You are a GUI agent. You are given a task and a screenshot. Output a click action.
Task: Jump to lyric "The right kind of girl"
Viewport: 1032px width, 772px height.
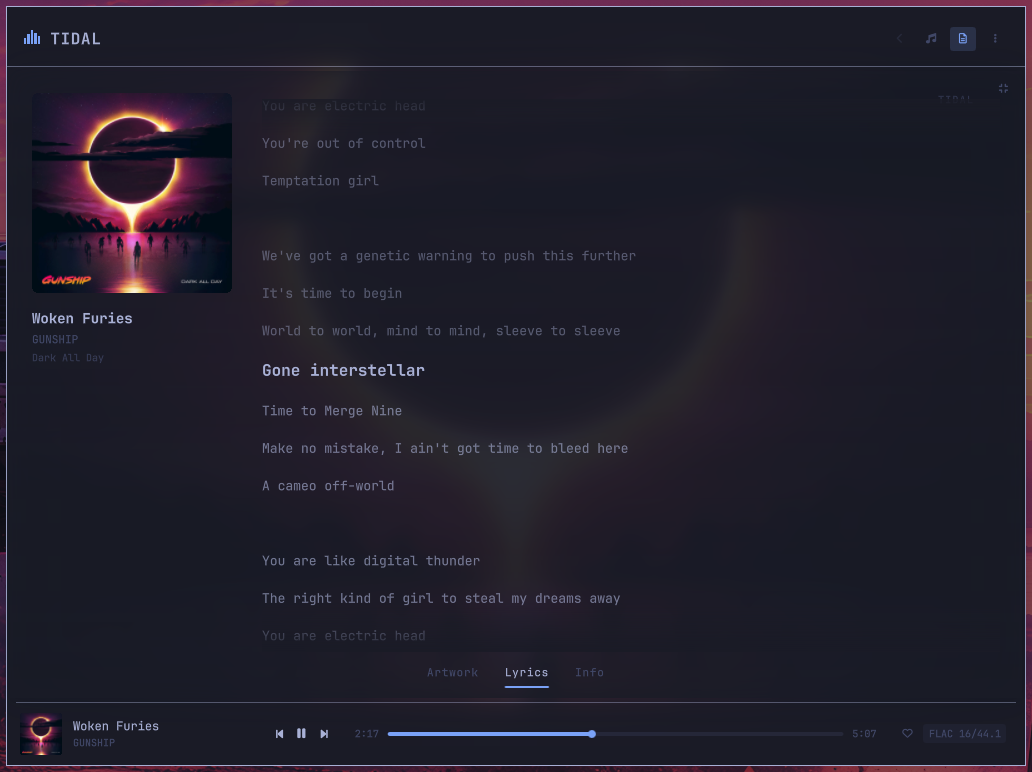pyautogui.click(x=441, y=598)
